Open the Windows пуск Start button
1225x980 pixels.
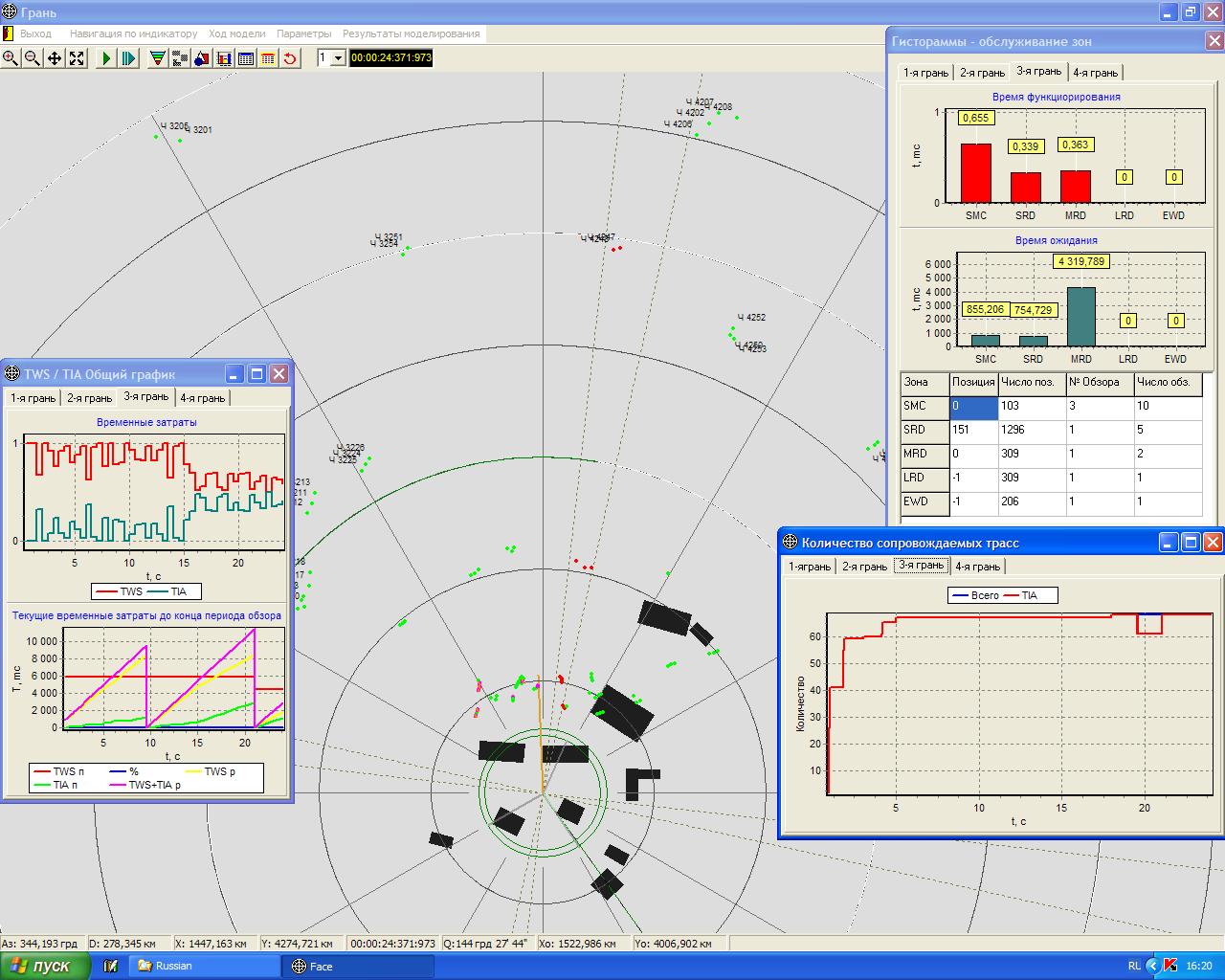[45, 967]
